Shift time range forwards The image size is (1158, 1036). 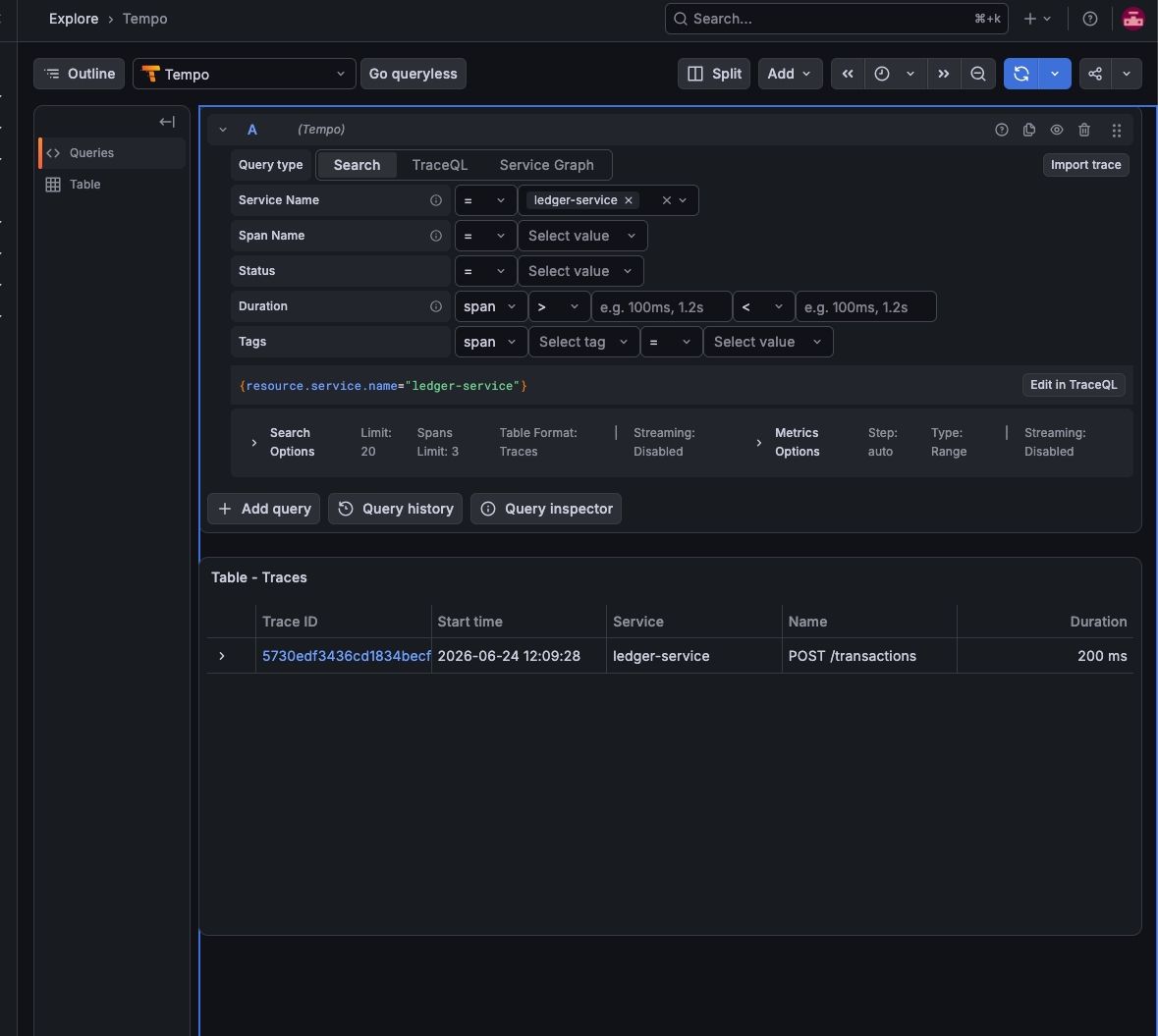click(x=943, y=74)
